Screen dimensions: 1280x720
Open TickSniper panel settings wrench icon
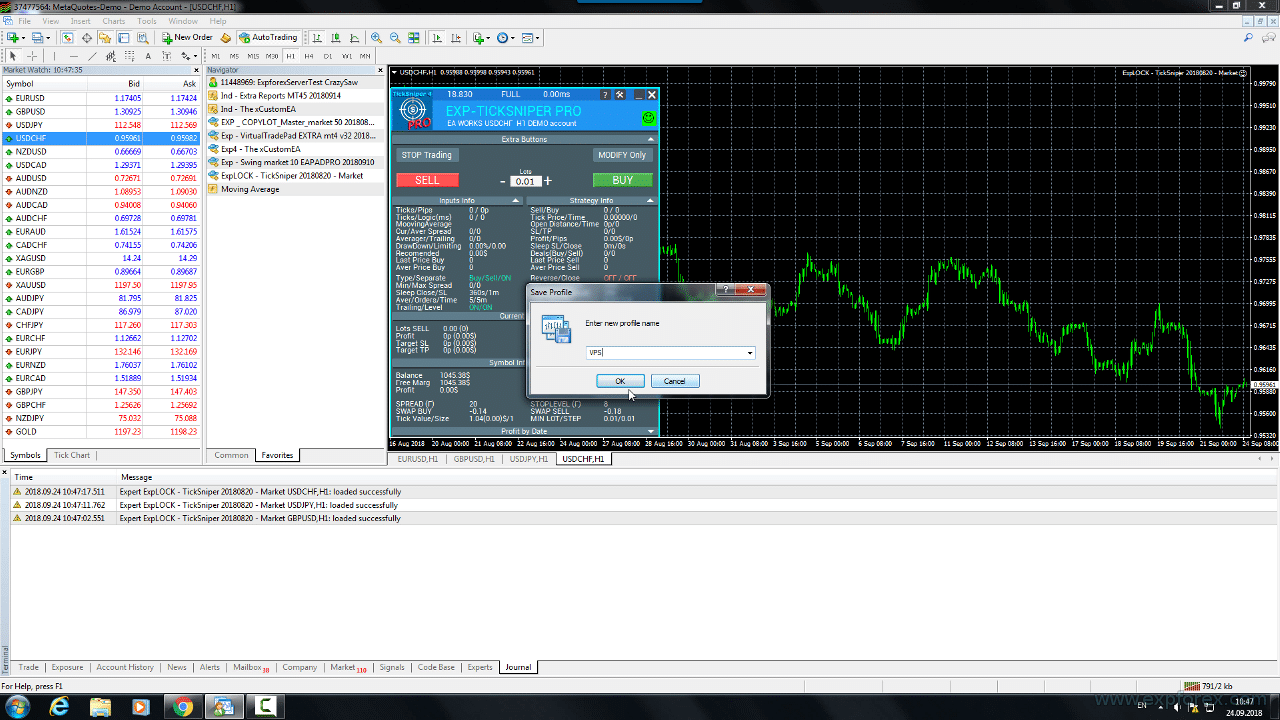(619, 94)
